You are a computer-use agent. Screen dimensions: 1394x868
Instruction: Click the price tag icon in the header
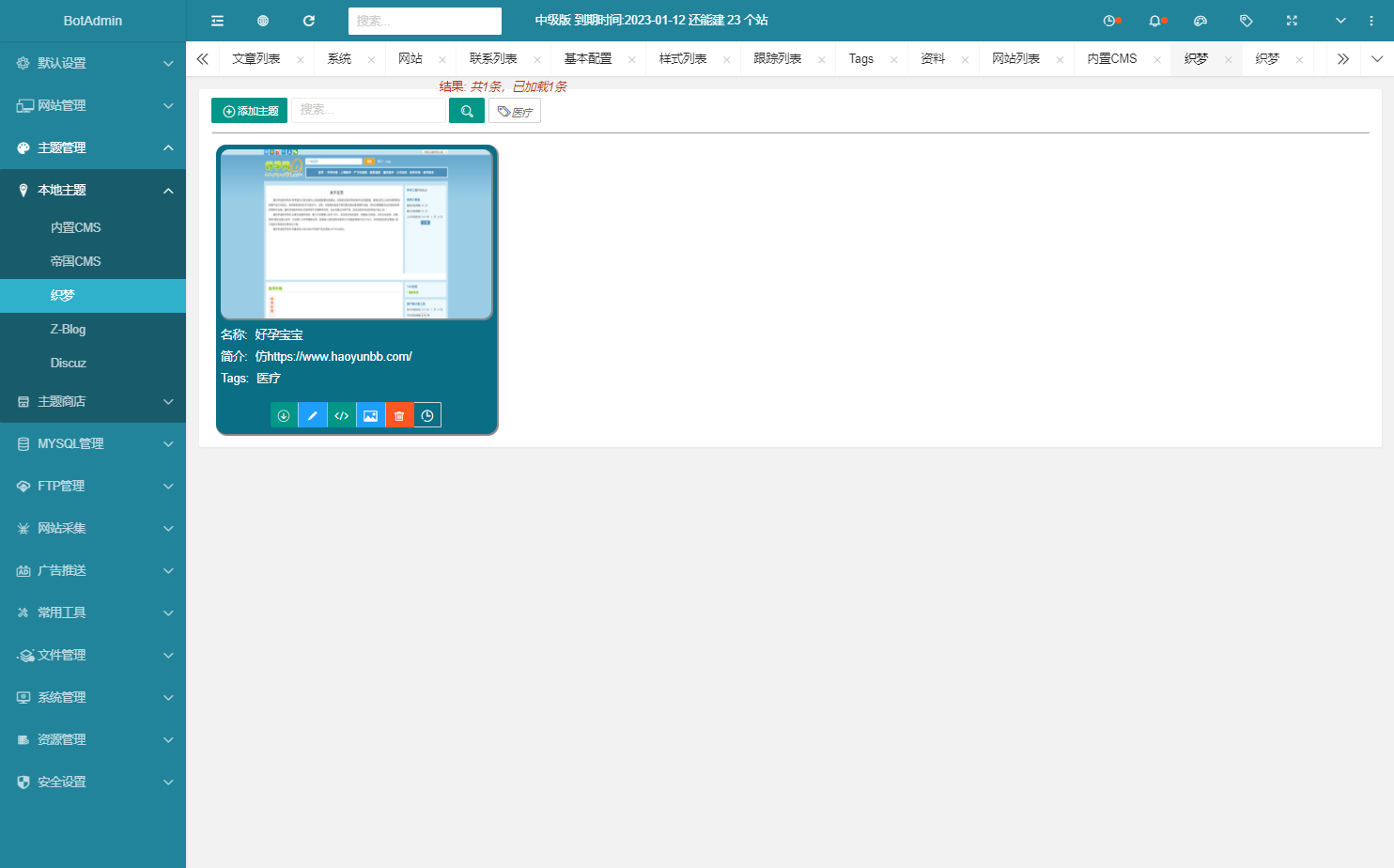1247,21
